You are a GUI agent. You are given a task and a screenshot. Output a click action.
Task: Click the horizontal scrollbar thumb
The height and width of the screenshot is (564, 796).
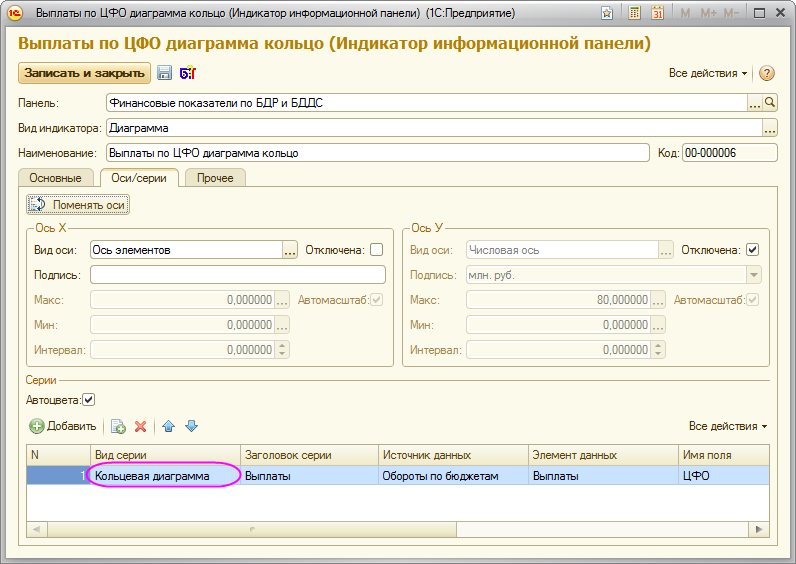coord(252,529)
